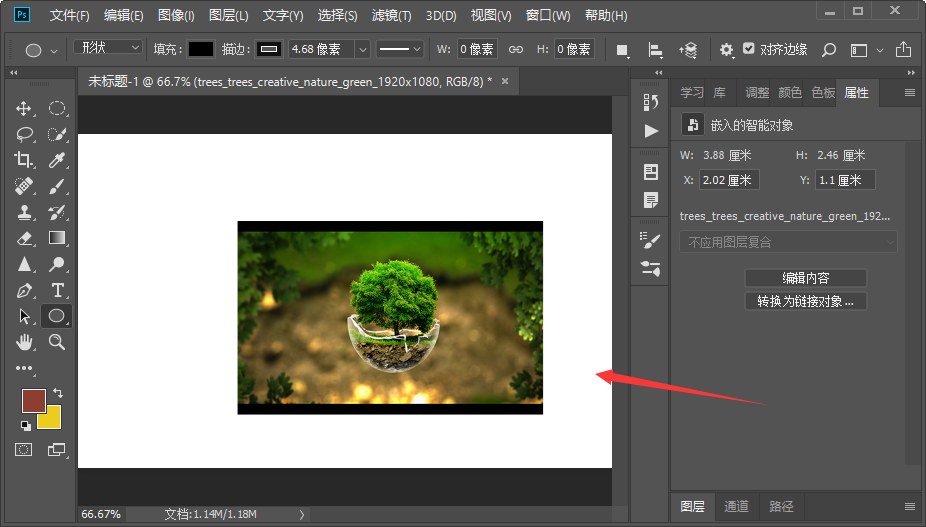This screenshot has width=926, height=527.
Task: Close the 未标题-1 document tab
Action: click(x=505, y=81)
